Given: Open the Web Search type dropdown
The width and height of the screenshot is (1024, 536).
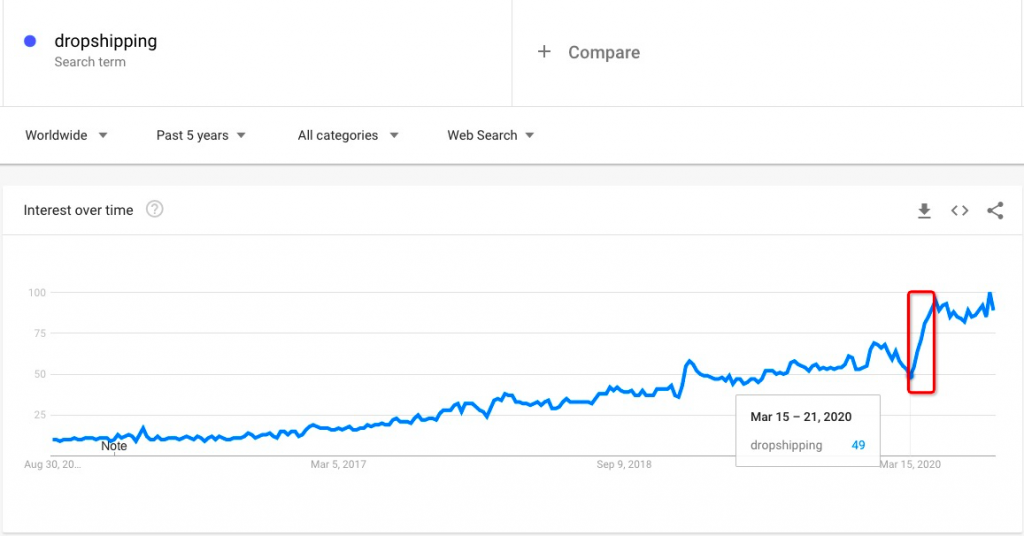Looking at the screenshot, I should (490, 135).
